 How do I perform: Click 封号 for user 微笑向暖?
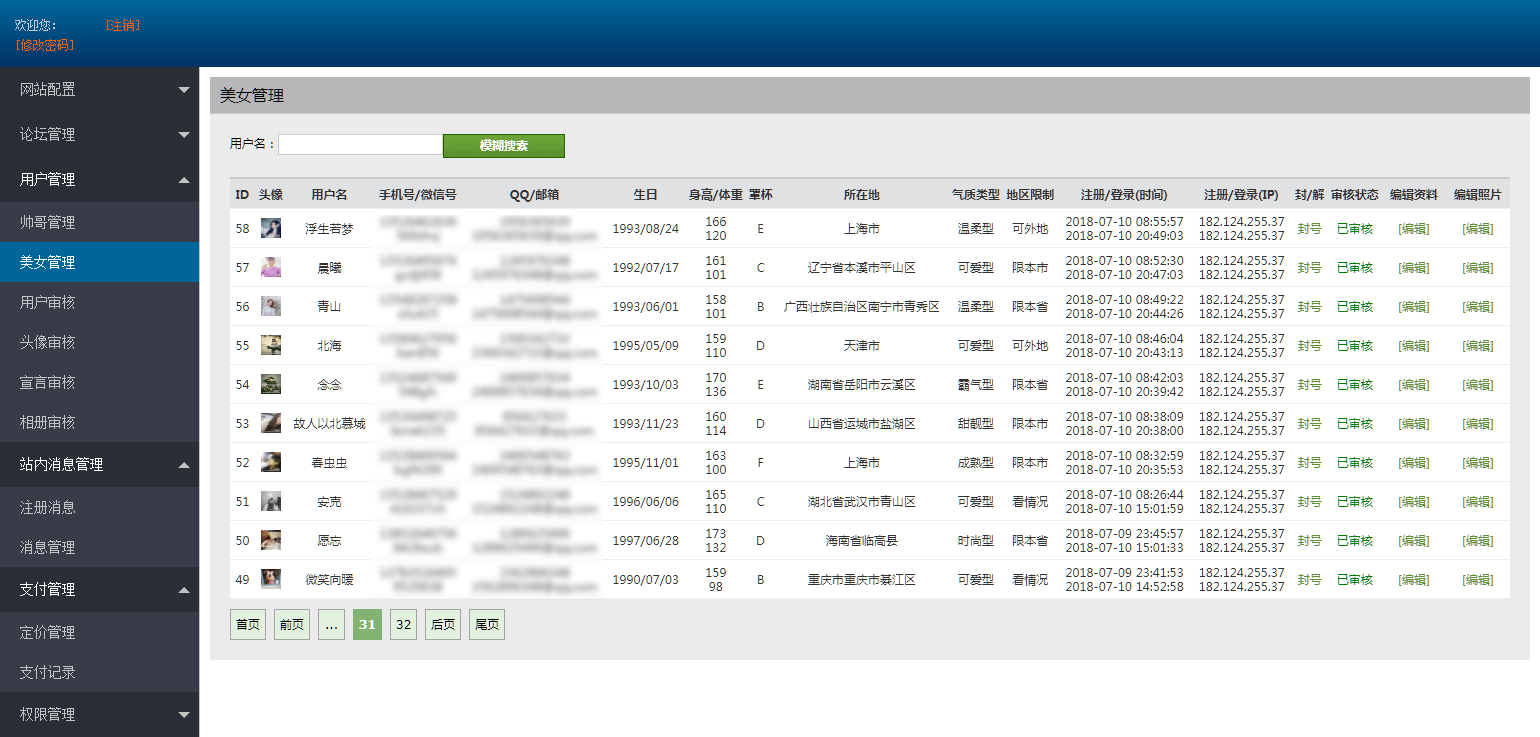1309,580
